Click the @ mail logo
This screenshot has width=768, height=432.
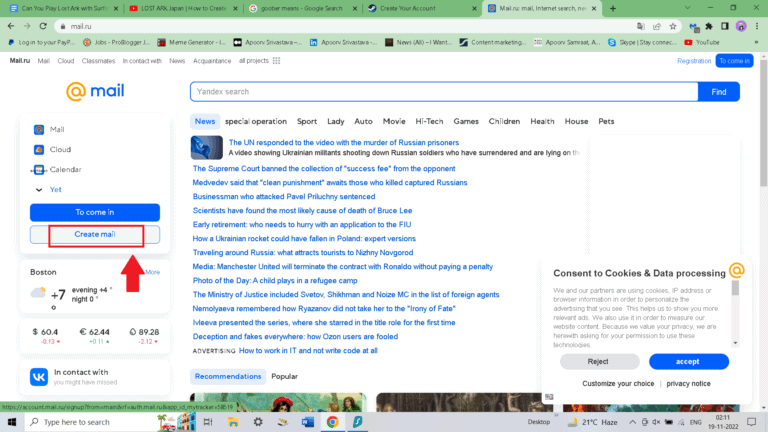tap(95, 91)
